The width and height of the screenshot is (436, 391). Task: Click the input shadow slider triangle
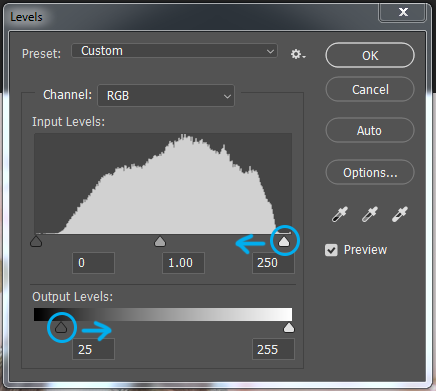36,241
